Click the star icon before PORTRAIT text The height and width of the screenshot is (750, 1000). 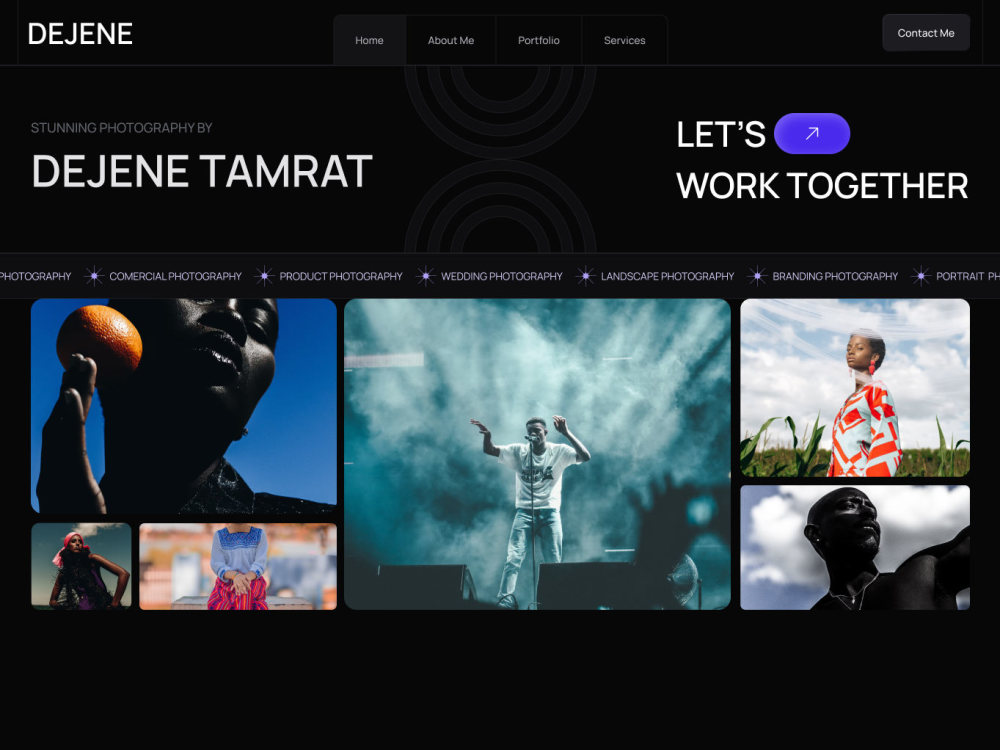[921, 276]
